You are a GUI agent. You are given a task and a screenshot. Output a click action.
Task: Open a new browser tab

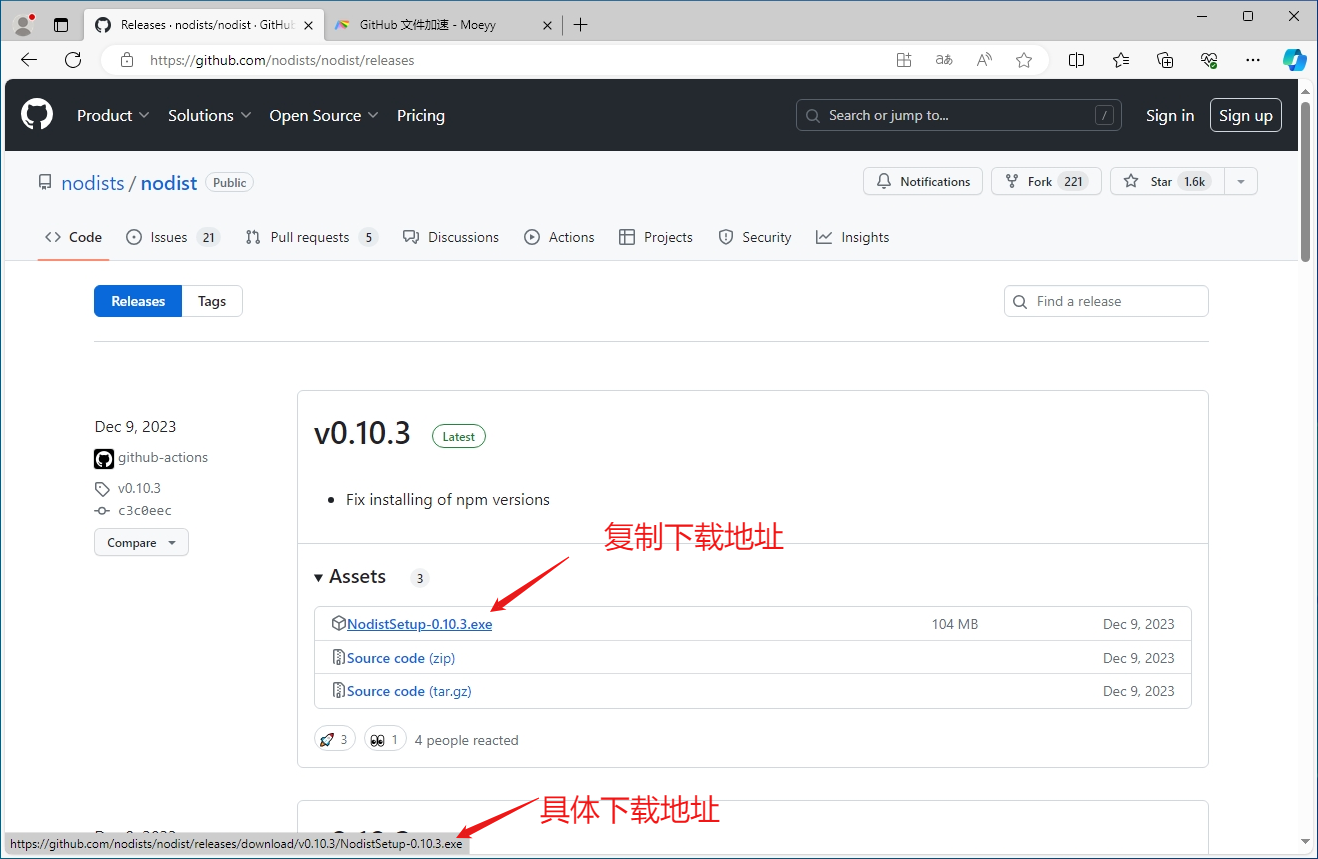pyautogui.click(x=581, y=25)
